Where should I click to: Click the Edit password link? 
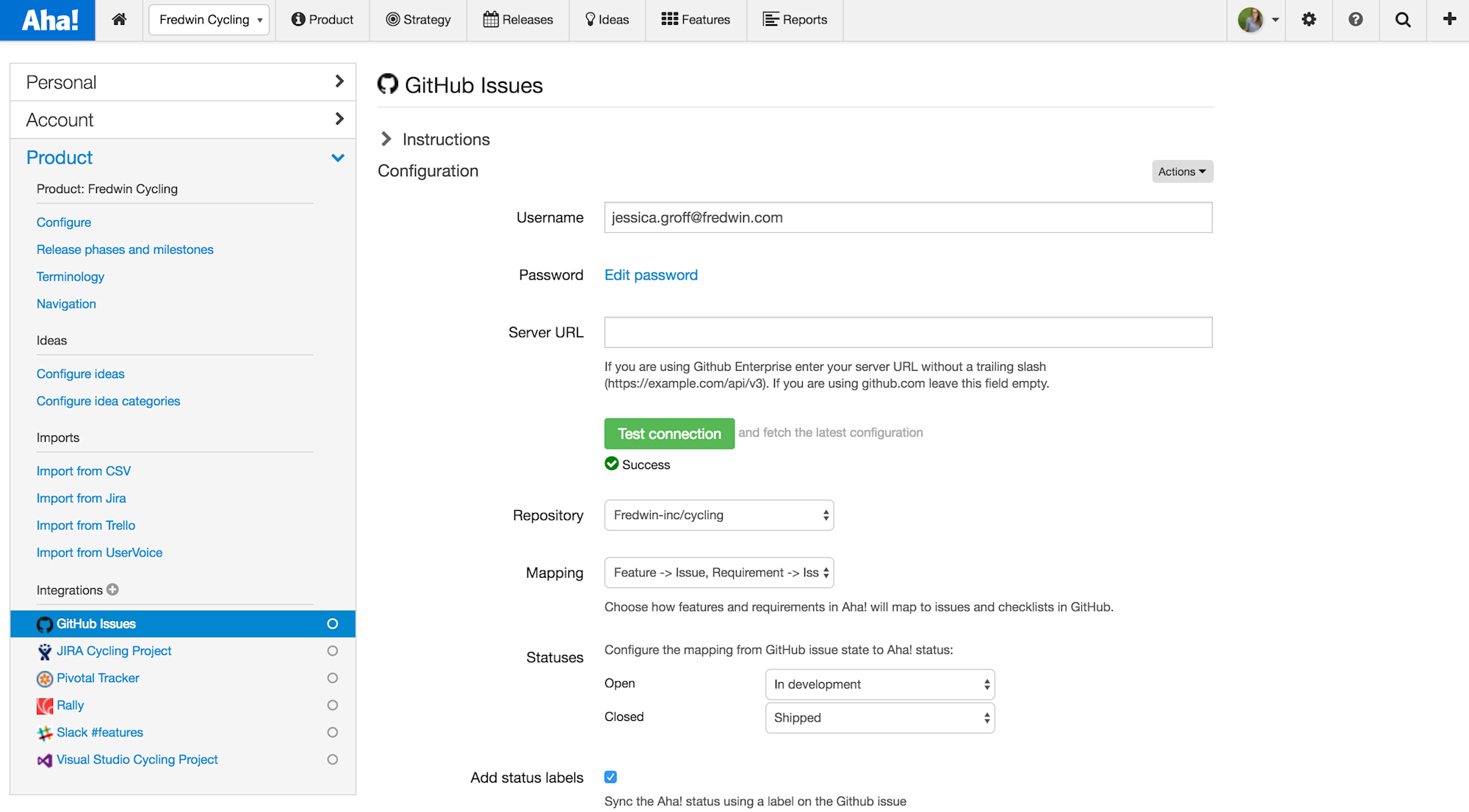(x=651, y=275)
